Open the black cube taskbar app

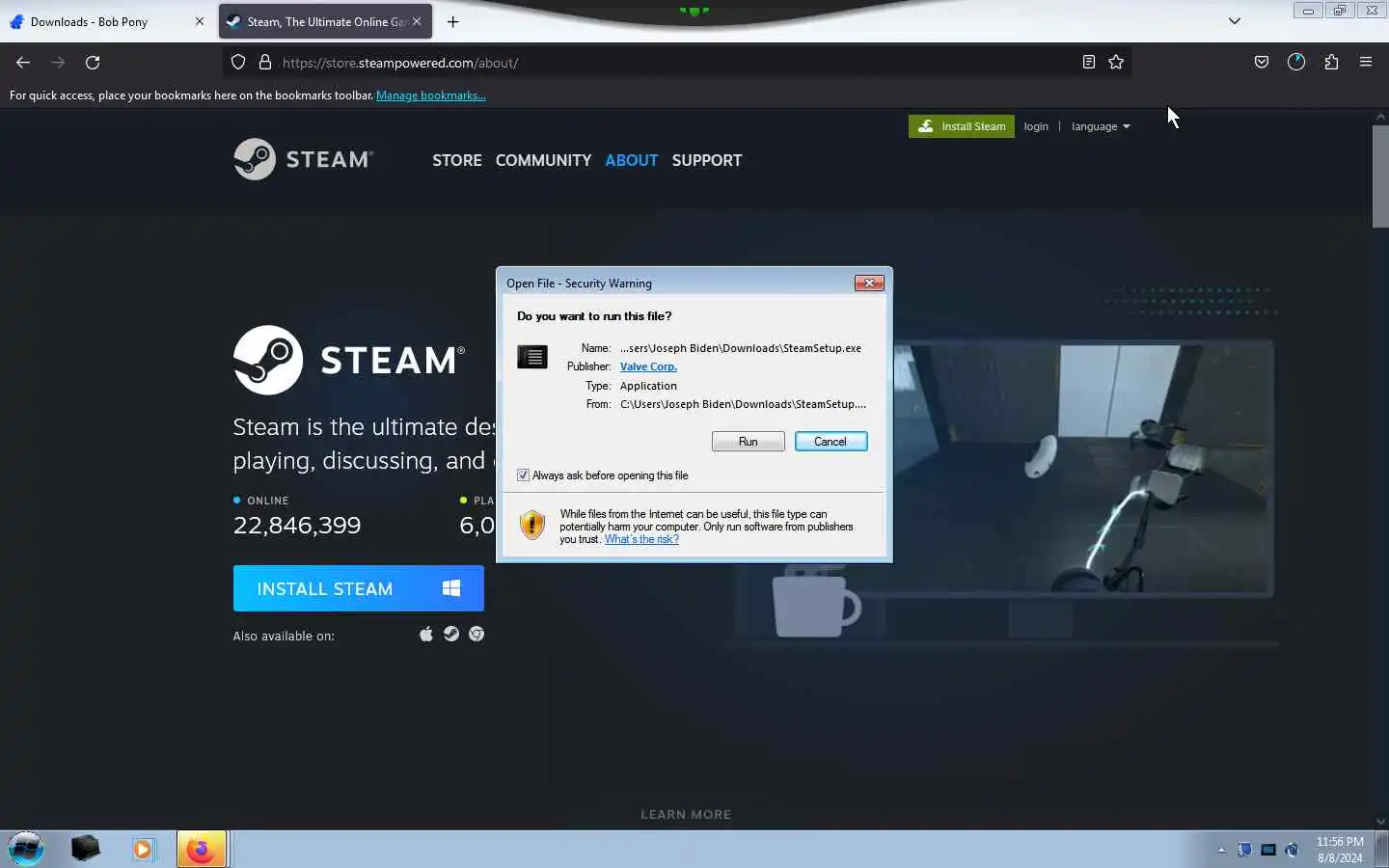point(85,849)
